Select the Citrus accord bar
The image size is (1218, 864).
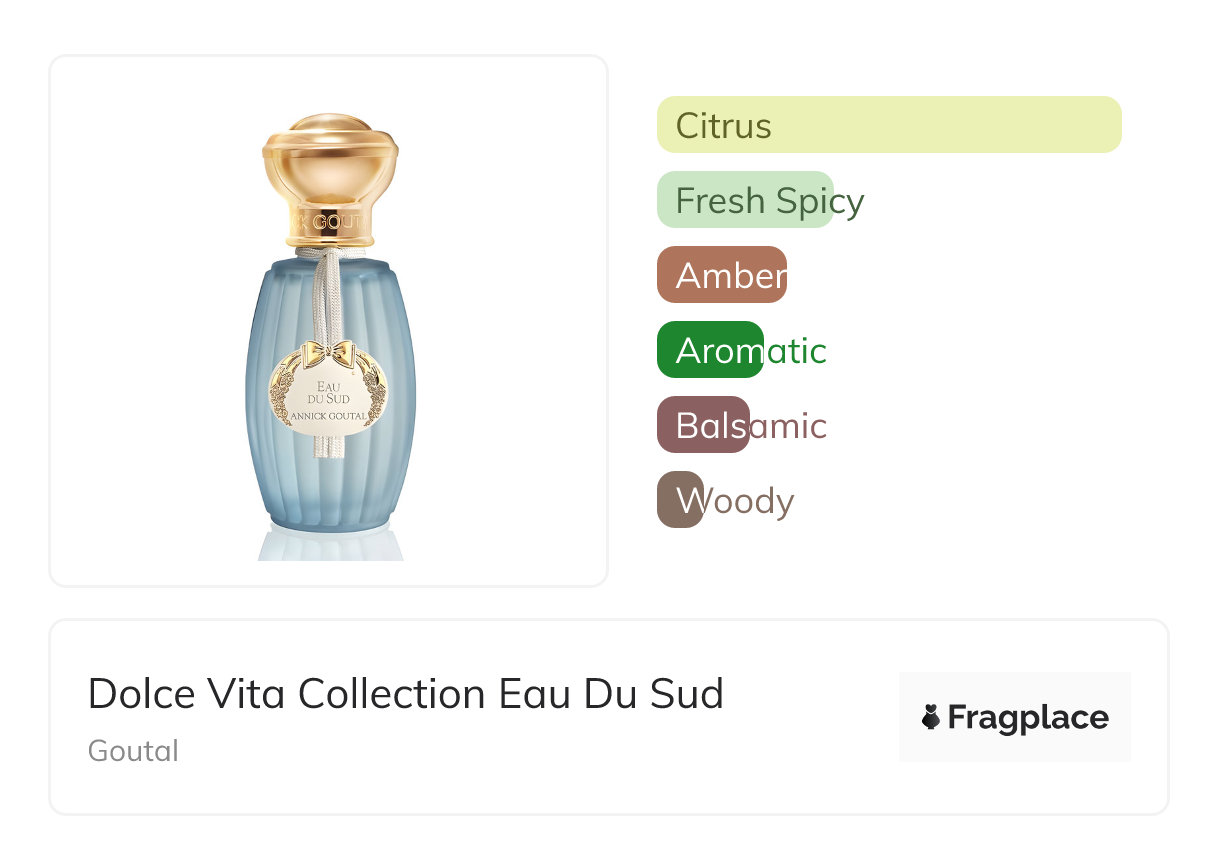point(888,125)
